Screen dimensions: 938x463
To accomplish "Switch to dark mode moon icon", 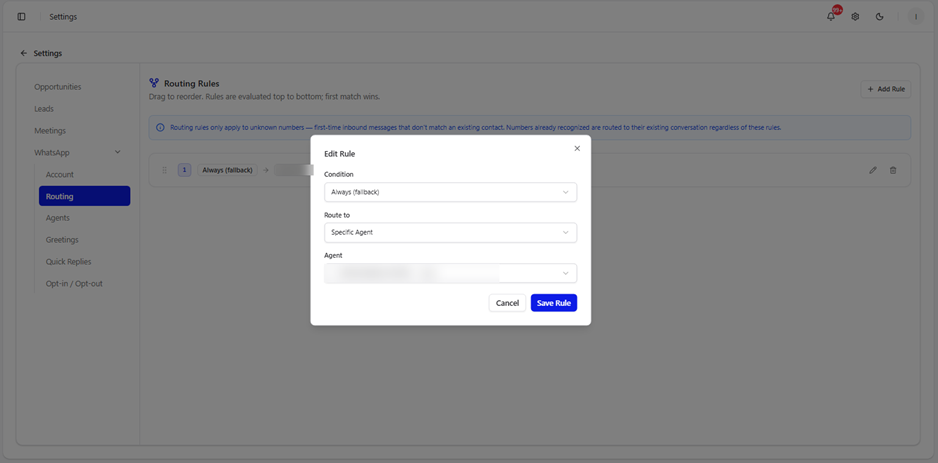I will click(879, 17).
